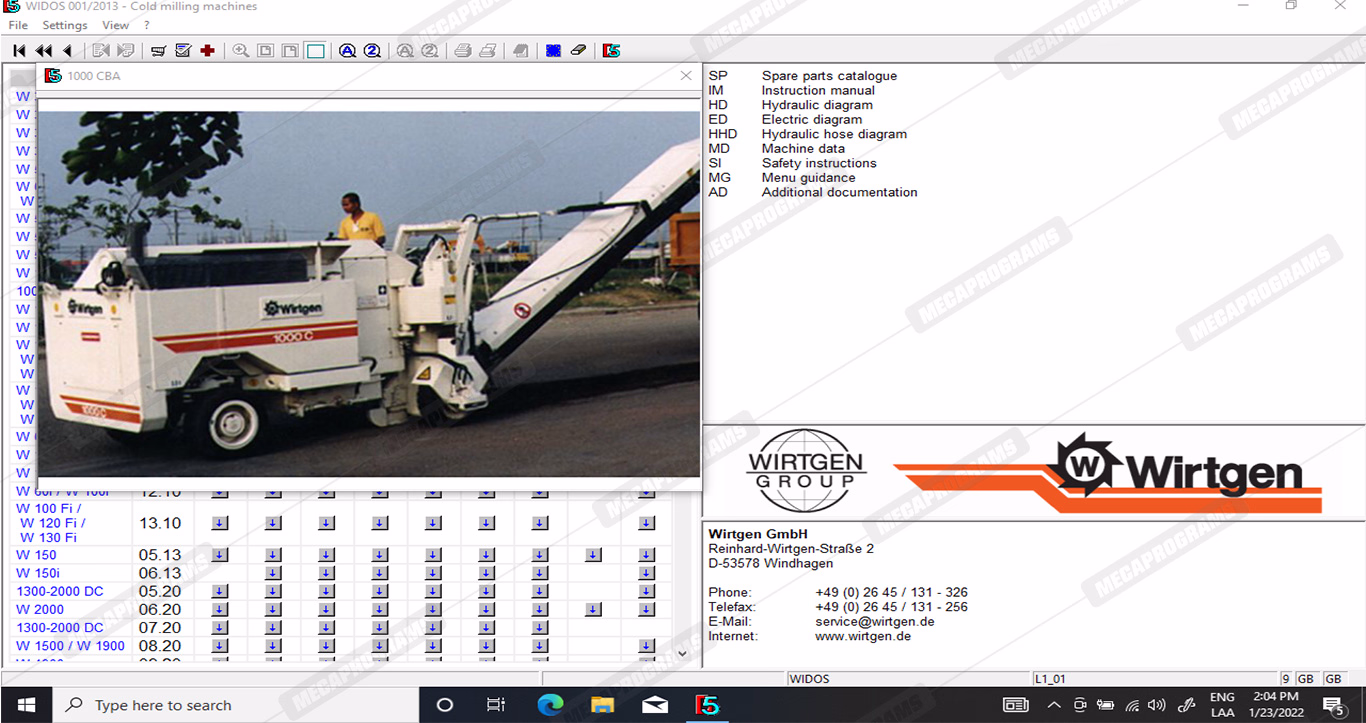
Task: Click the machine list scrollbar down arrow
Action: [682, 653]
